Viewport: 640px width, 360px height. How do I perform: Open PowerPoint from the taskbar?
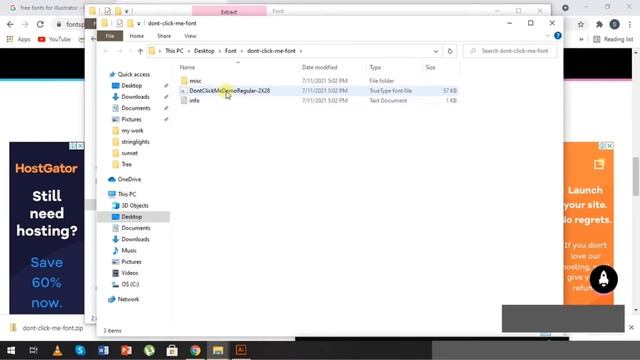tap(126, 350)
